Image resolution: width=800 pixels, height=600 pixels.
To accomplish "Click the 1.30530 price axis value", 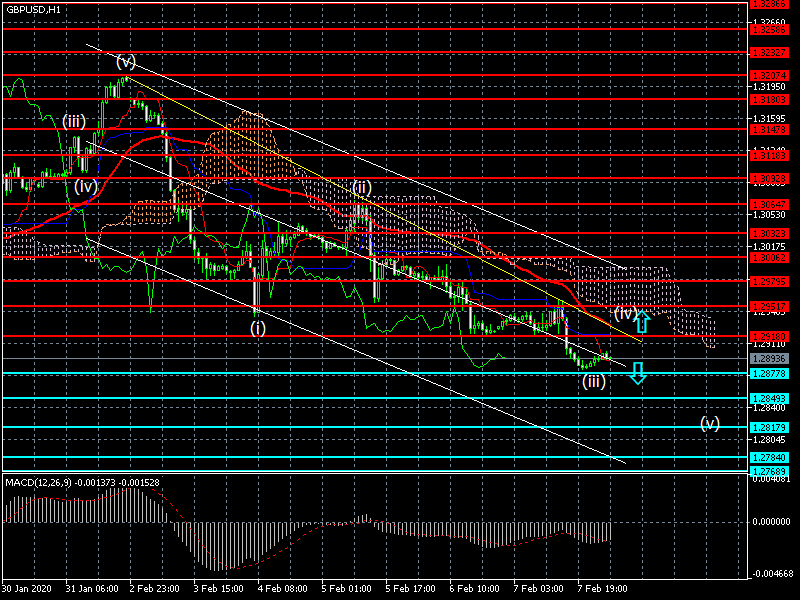I will click(x=769, y=214).
